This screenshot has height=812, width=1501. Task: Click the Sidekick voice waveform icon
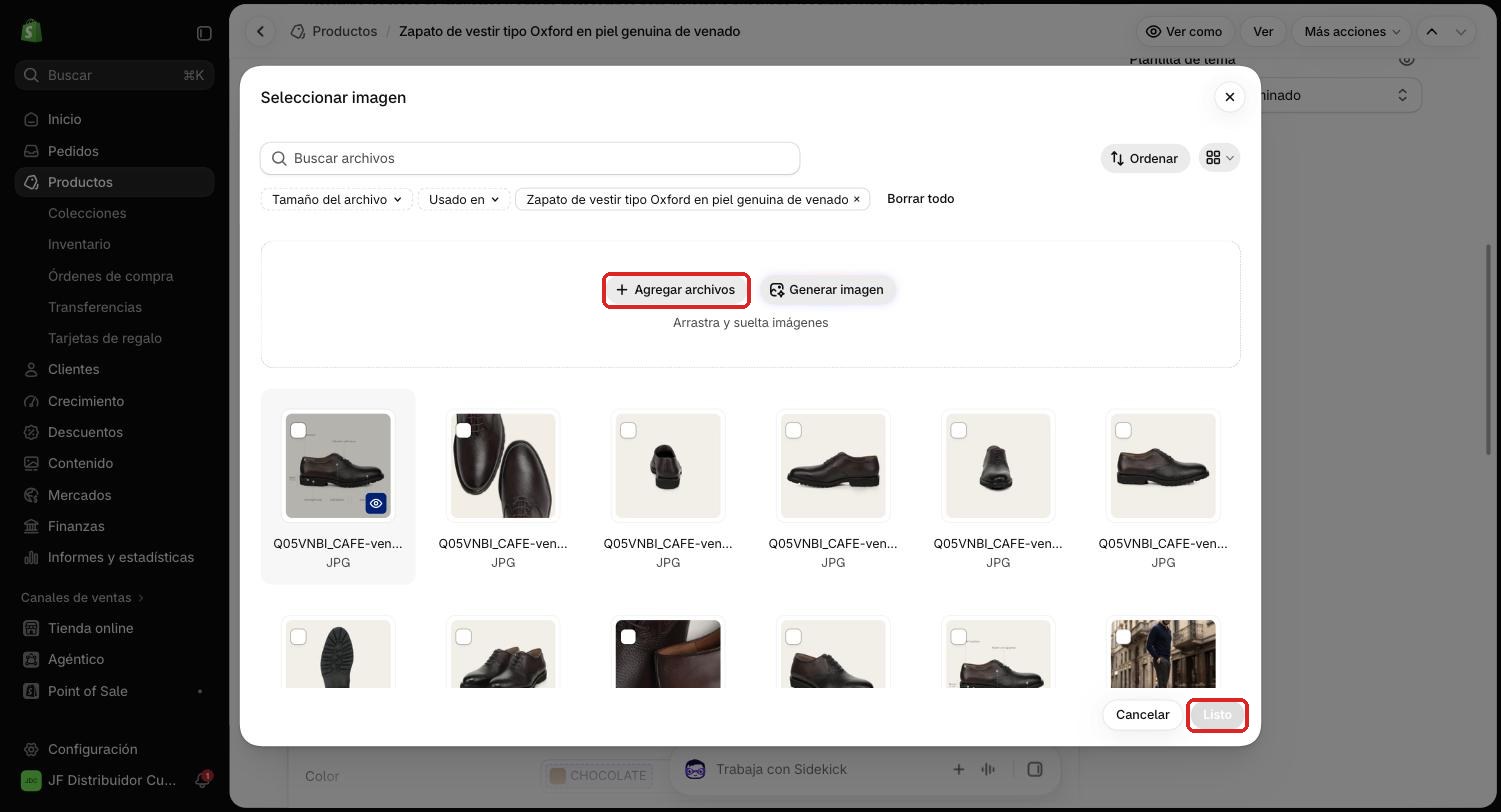[988, 769]
